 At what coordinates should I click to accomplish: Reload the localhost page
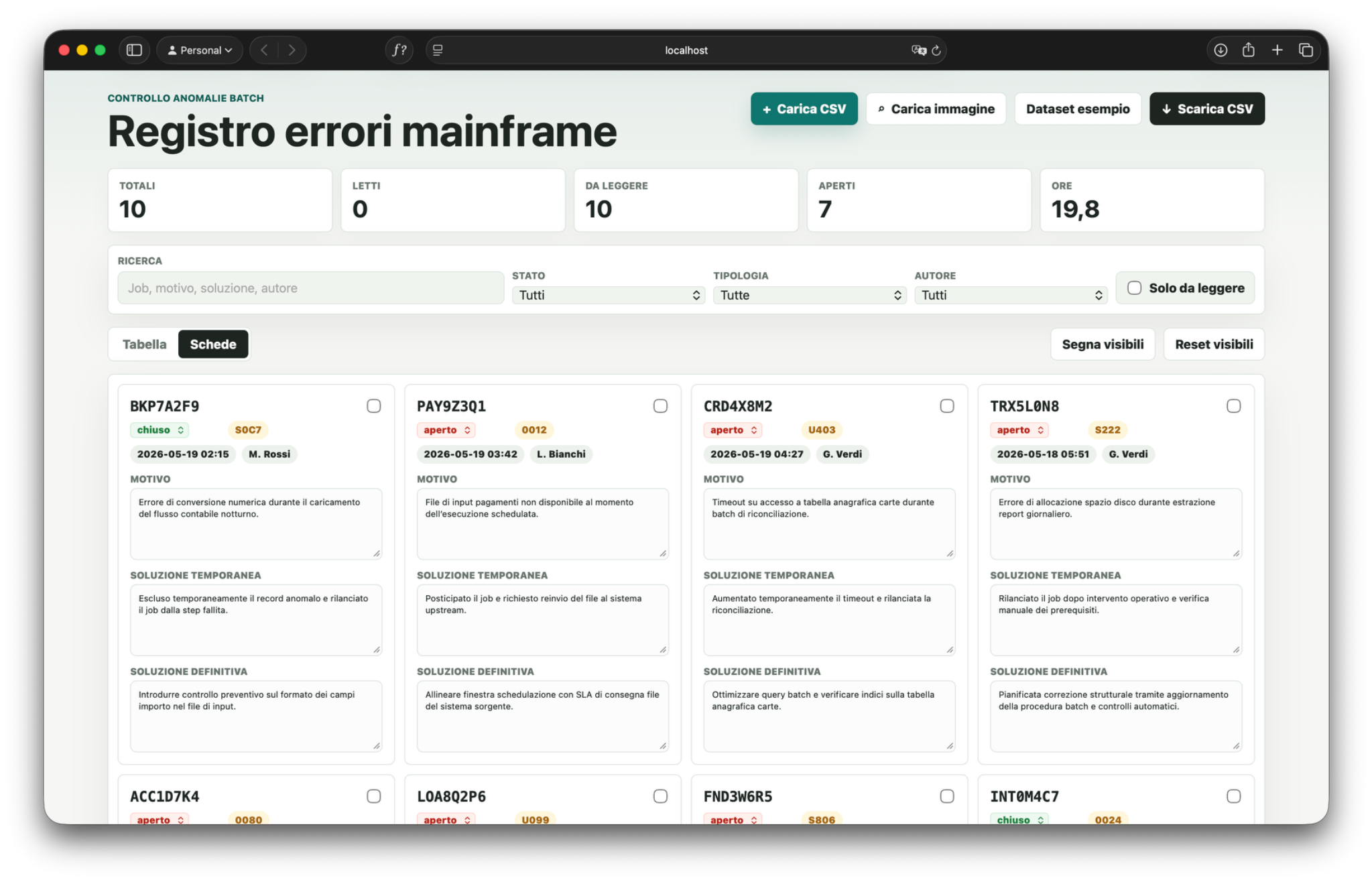(936, 50)
